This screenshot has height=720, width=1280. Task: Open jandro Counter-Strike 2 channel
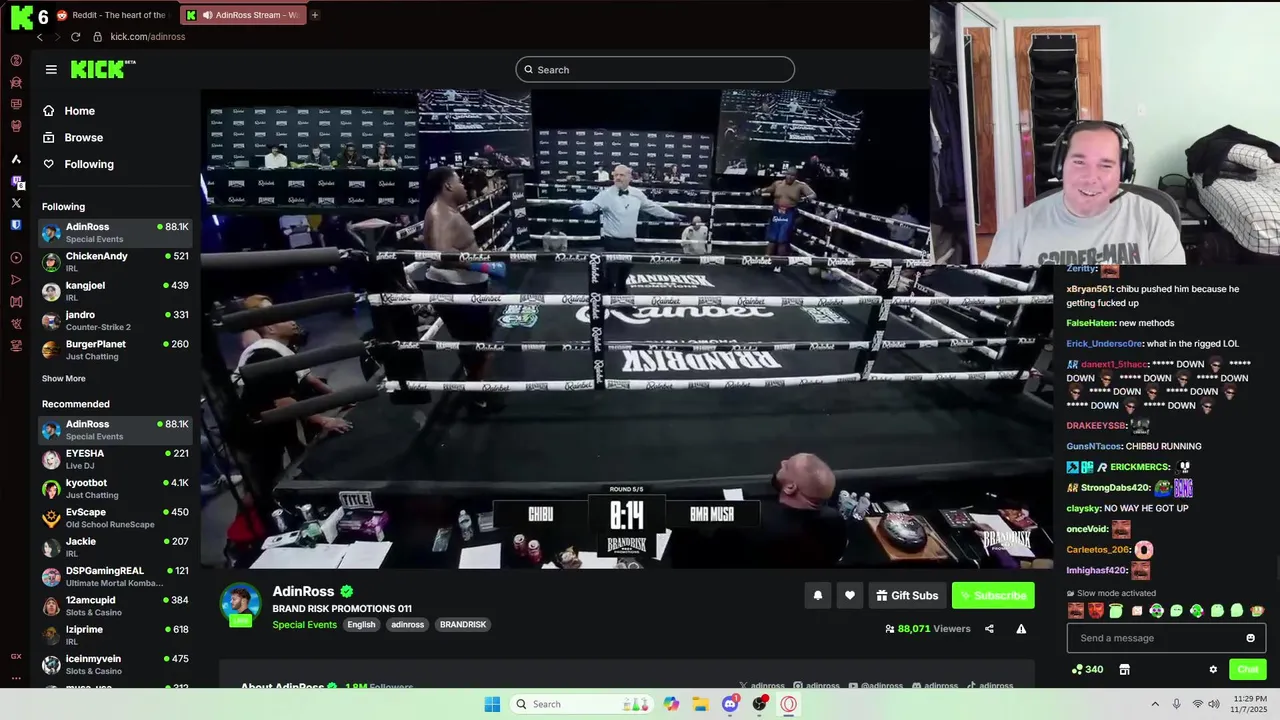click(115, 320)
